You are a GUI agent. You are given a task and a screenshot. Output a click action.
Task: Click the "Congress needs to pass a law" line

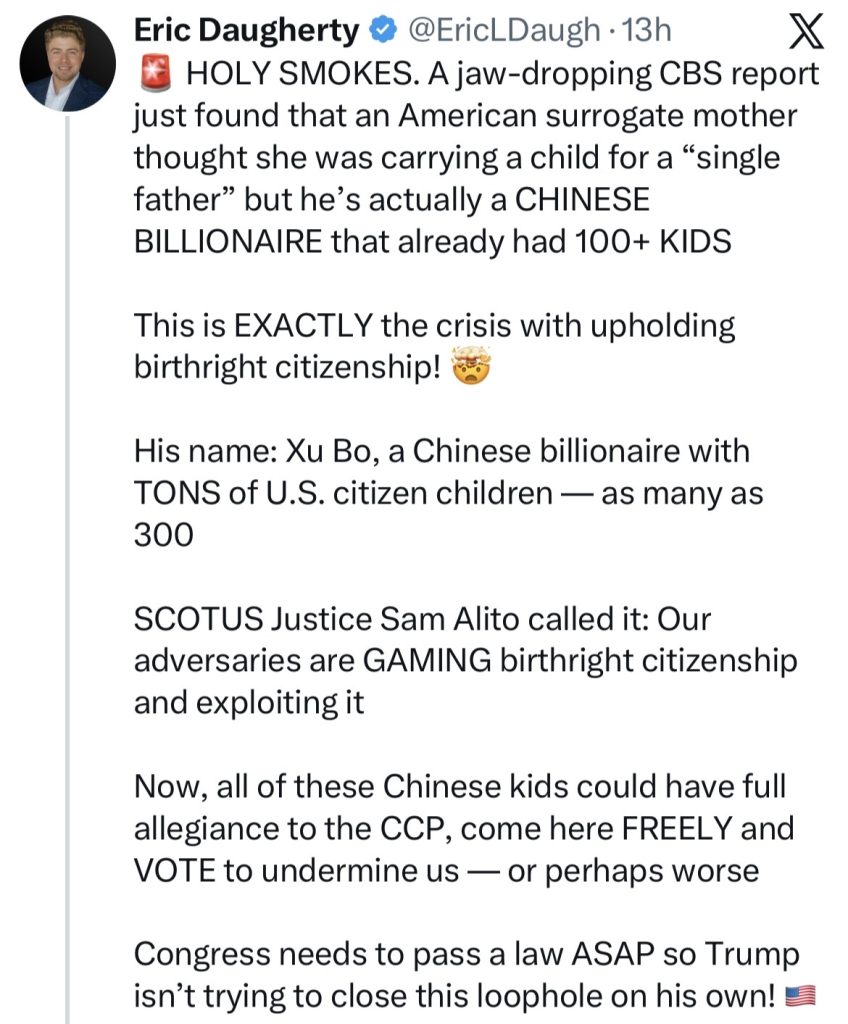(x=466, y=954)
